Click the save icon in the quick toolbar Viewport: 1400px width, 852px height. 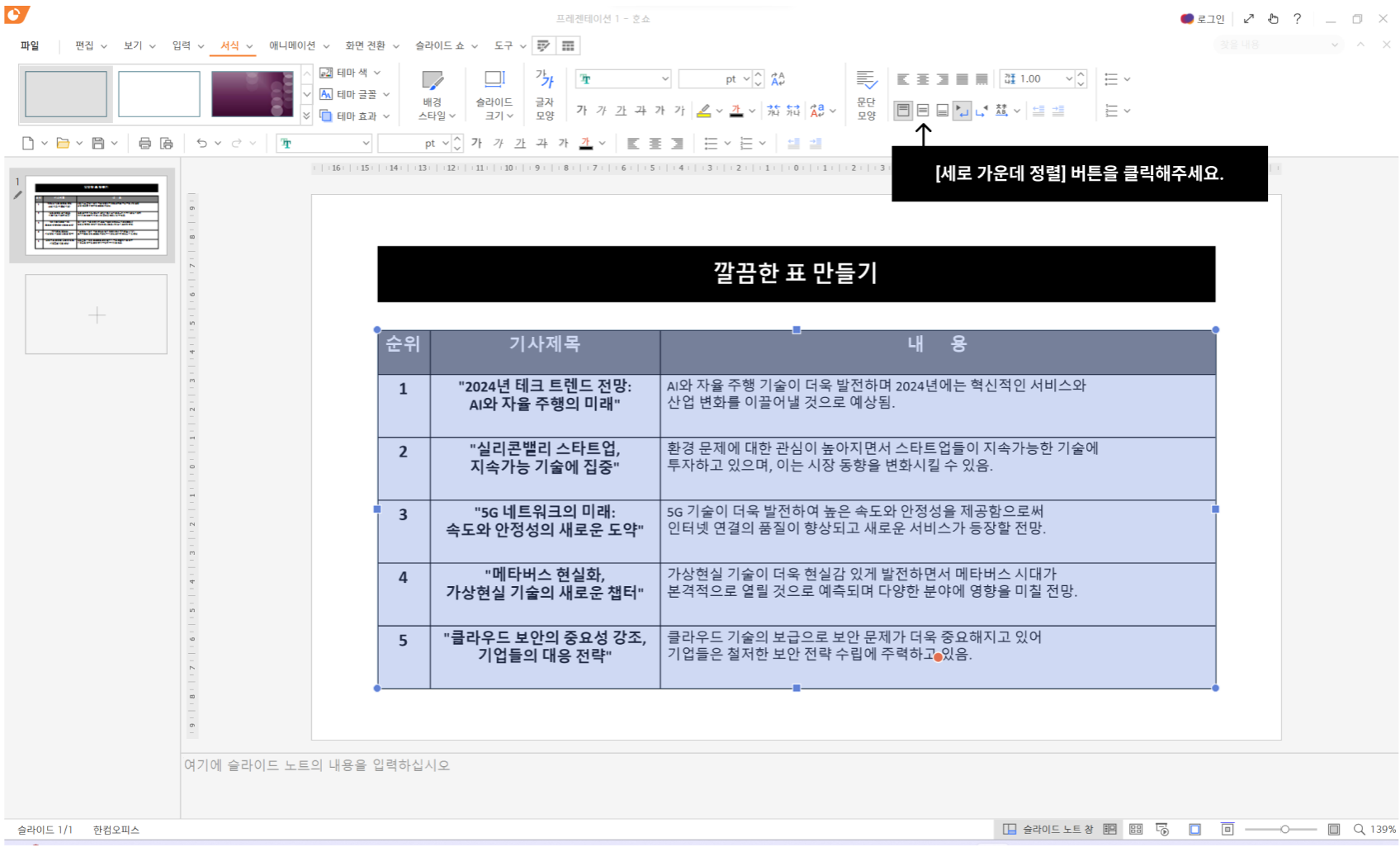pyautogui.click(x=98, y=144)
